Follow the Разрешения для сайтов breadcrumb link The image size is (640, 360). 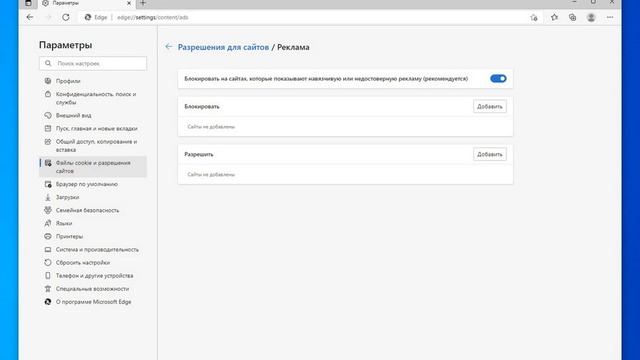pos(223,47)
